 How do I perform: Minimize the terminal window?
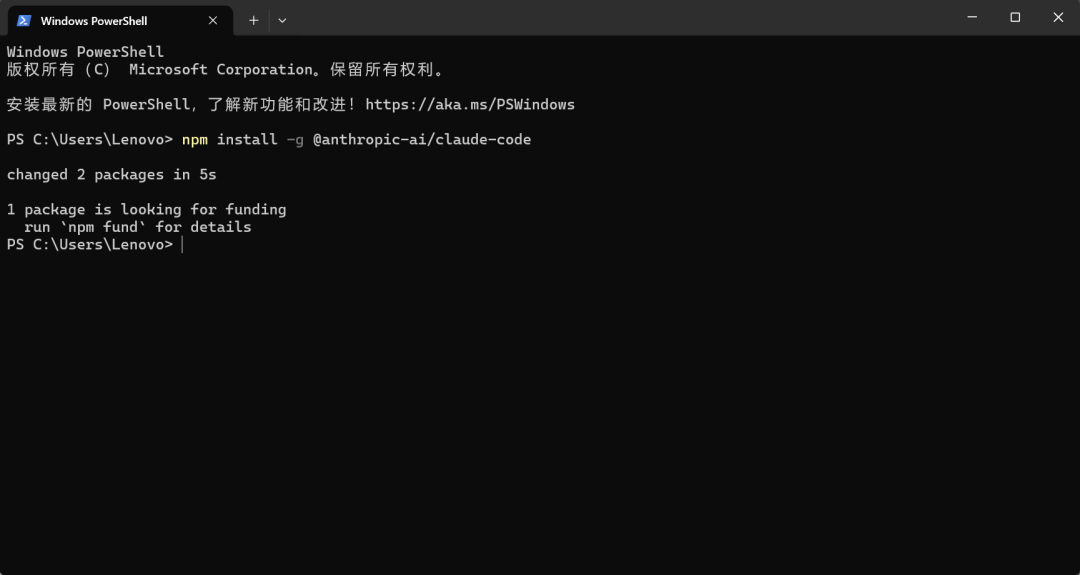[x=972, y=17]
